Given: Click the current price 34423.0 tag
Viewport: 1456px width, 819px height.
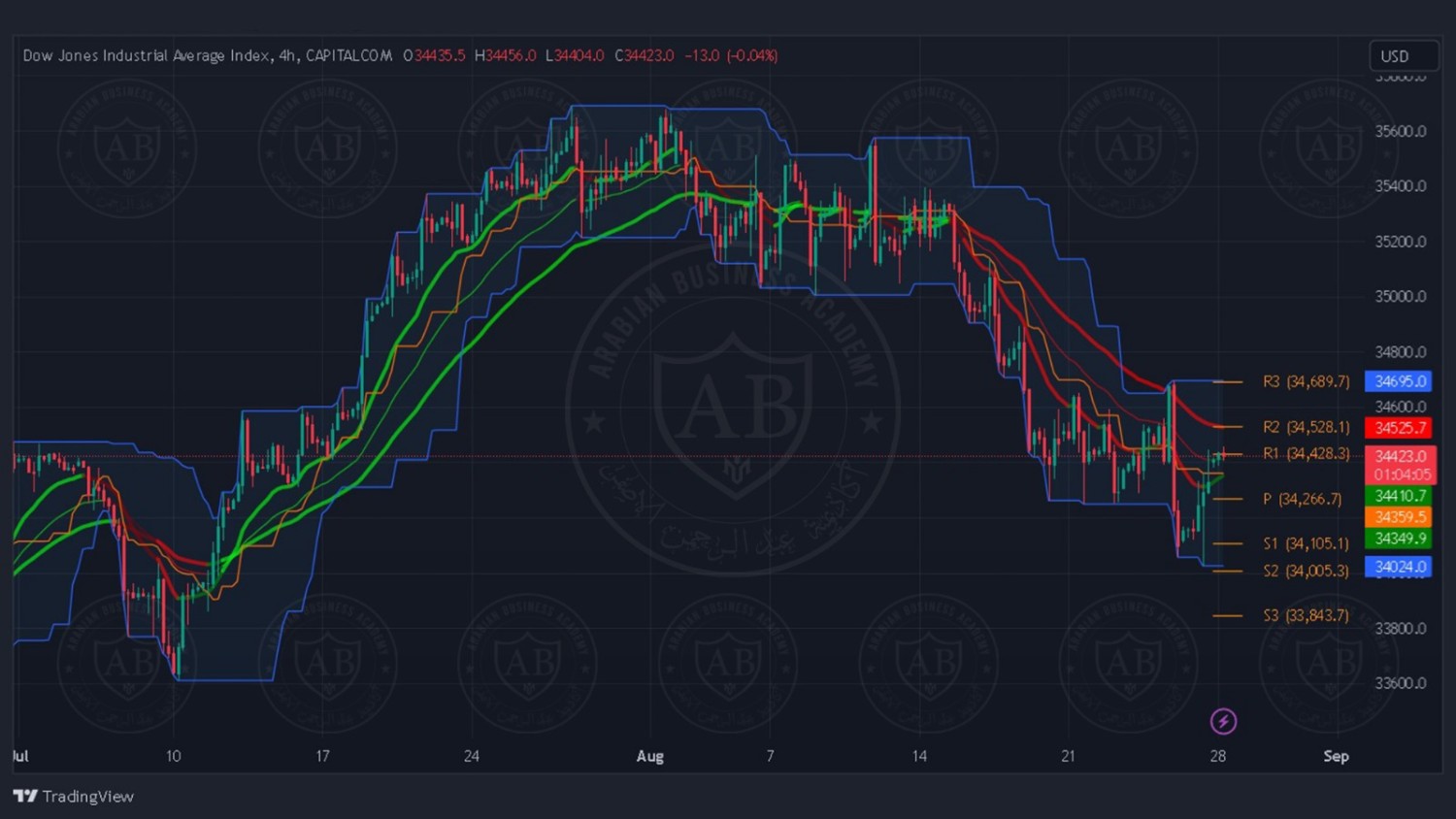Looking at the screenshot, I should 1399,456.
